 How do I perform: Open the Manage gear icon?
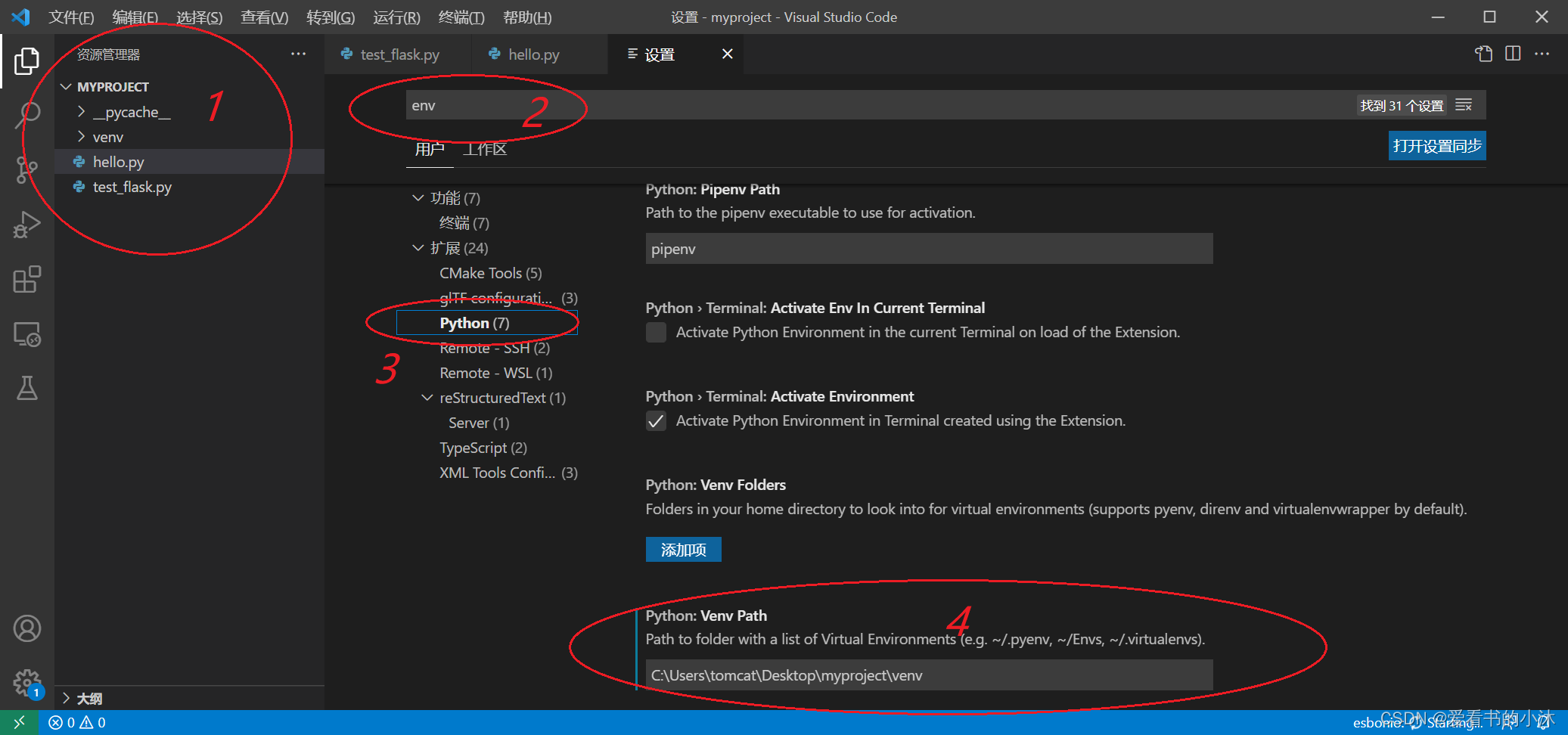(27, 683)
